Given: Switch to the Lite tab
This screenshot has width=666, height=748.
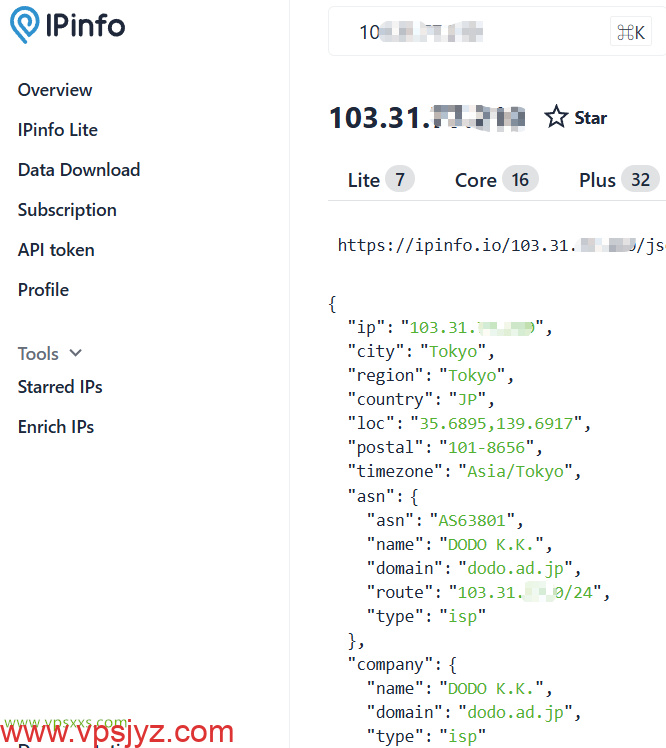Looking at the screenshot, I should point(381,180).
